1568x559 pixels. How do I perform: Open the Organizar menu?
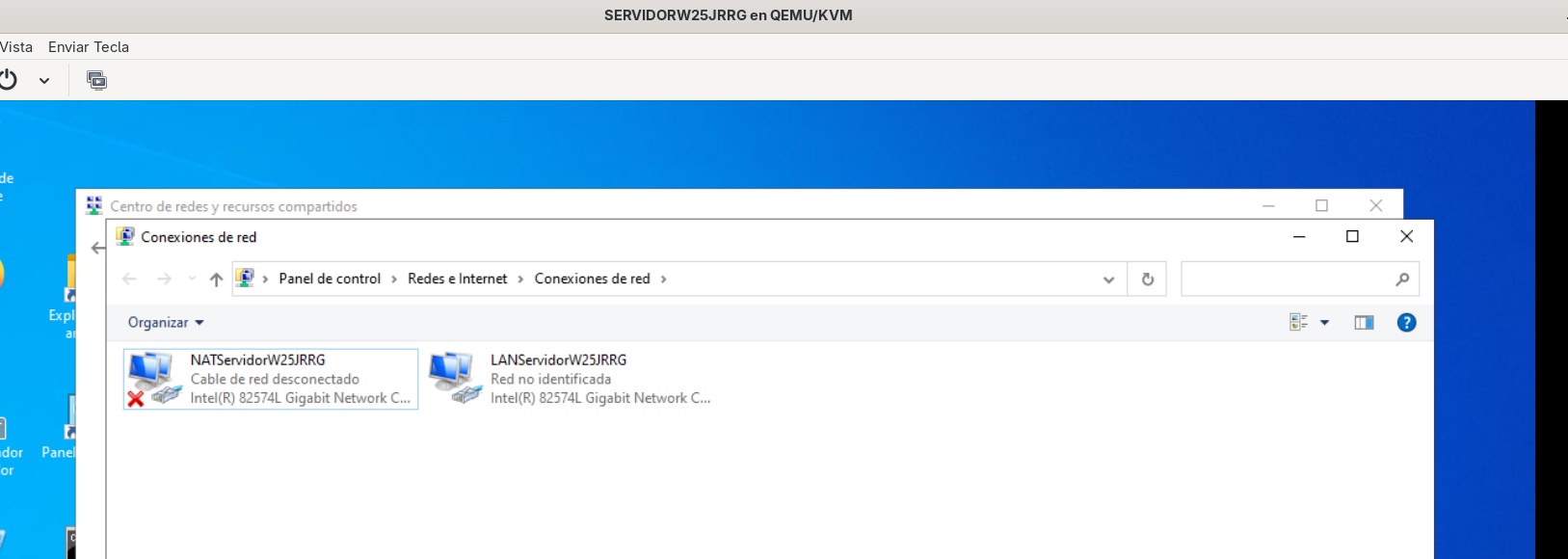coord(166,323)
